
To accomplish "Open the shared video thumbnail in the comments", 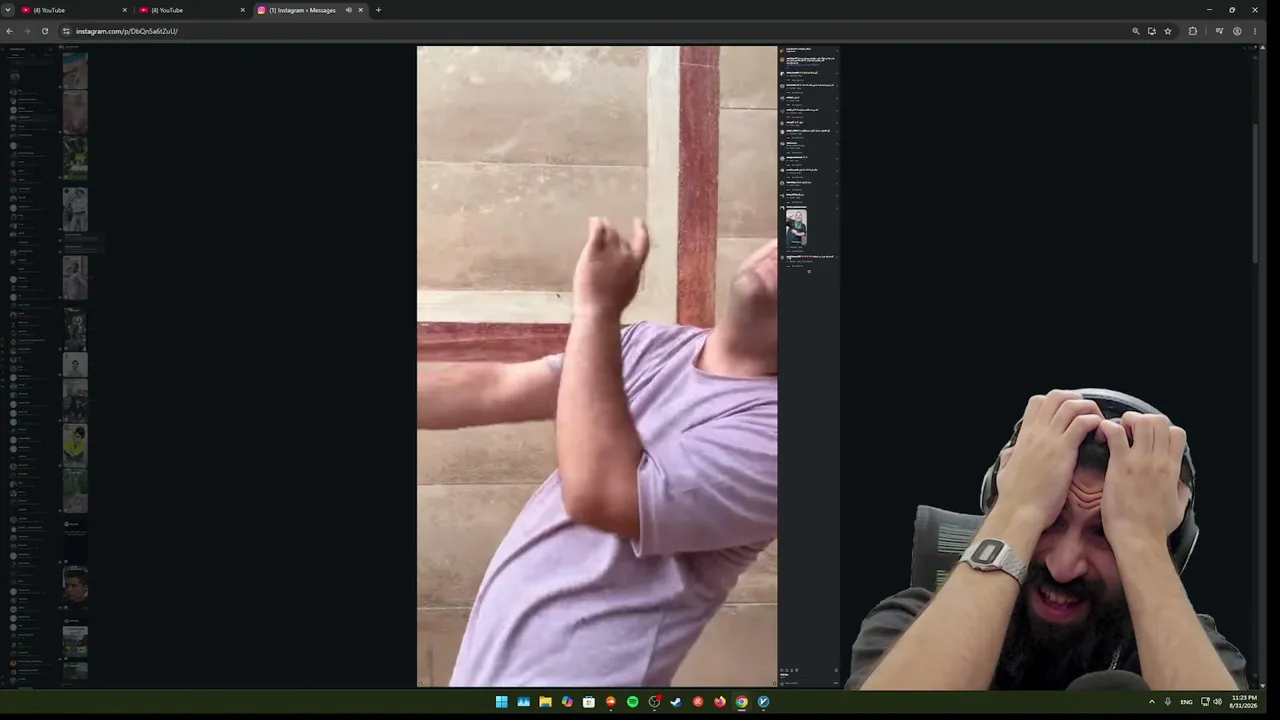I will pos(796,228).
